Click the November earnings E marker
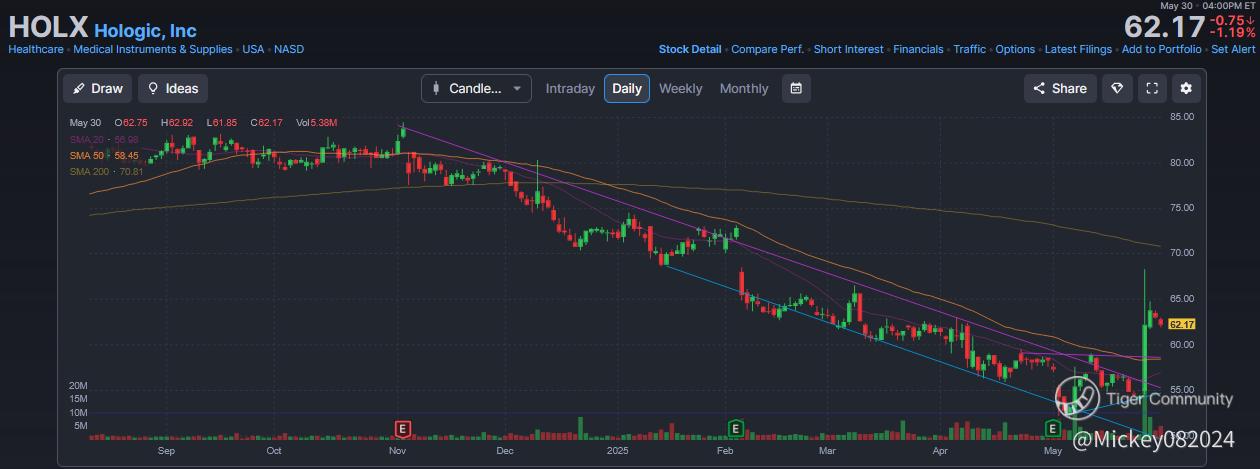 click(404, 428)
